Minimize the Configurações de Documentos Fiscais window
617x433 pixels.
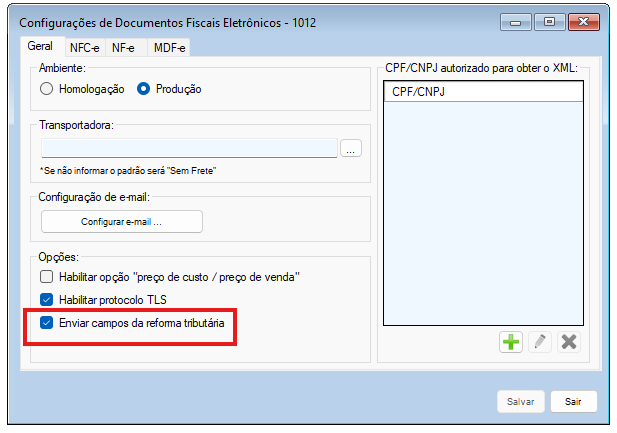[518, 20]
